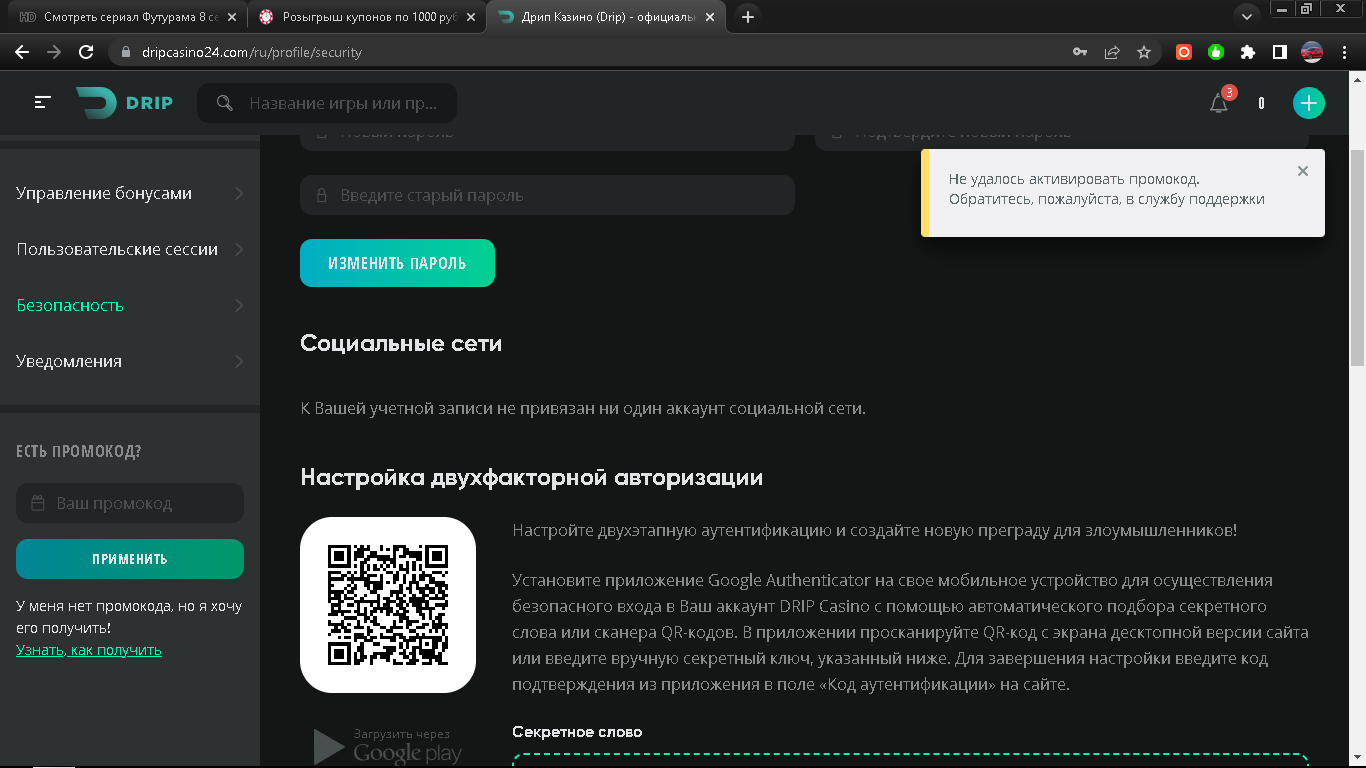This screenshot has height=768, width=1366.
Task: Focus the Введите старый пароль field
Action: [547, 195]
